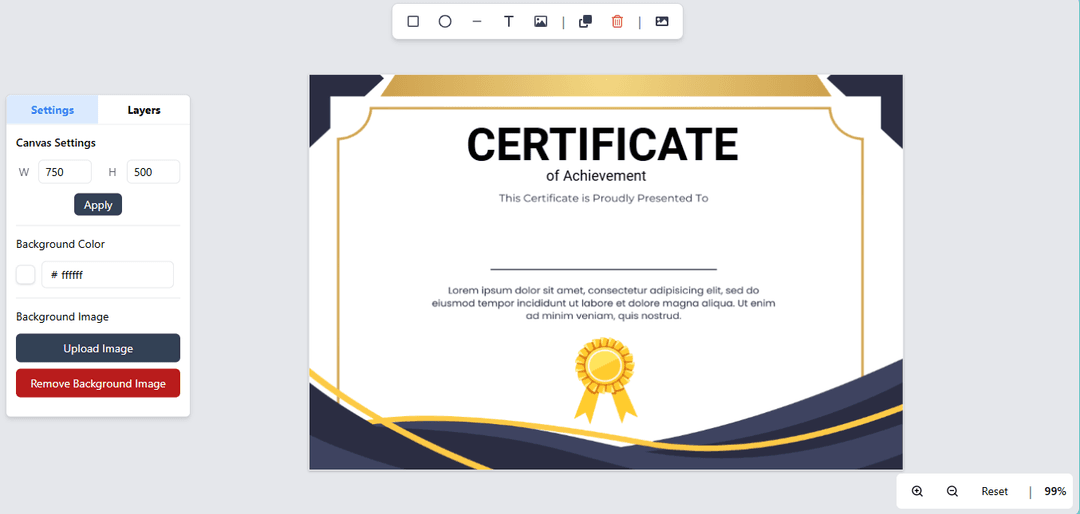The image size is (1080, 514).
Task: Remove the background image
Action: coord(98,383)
